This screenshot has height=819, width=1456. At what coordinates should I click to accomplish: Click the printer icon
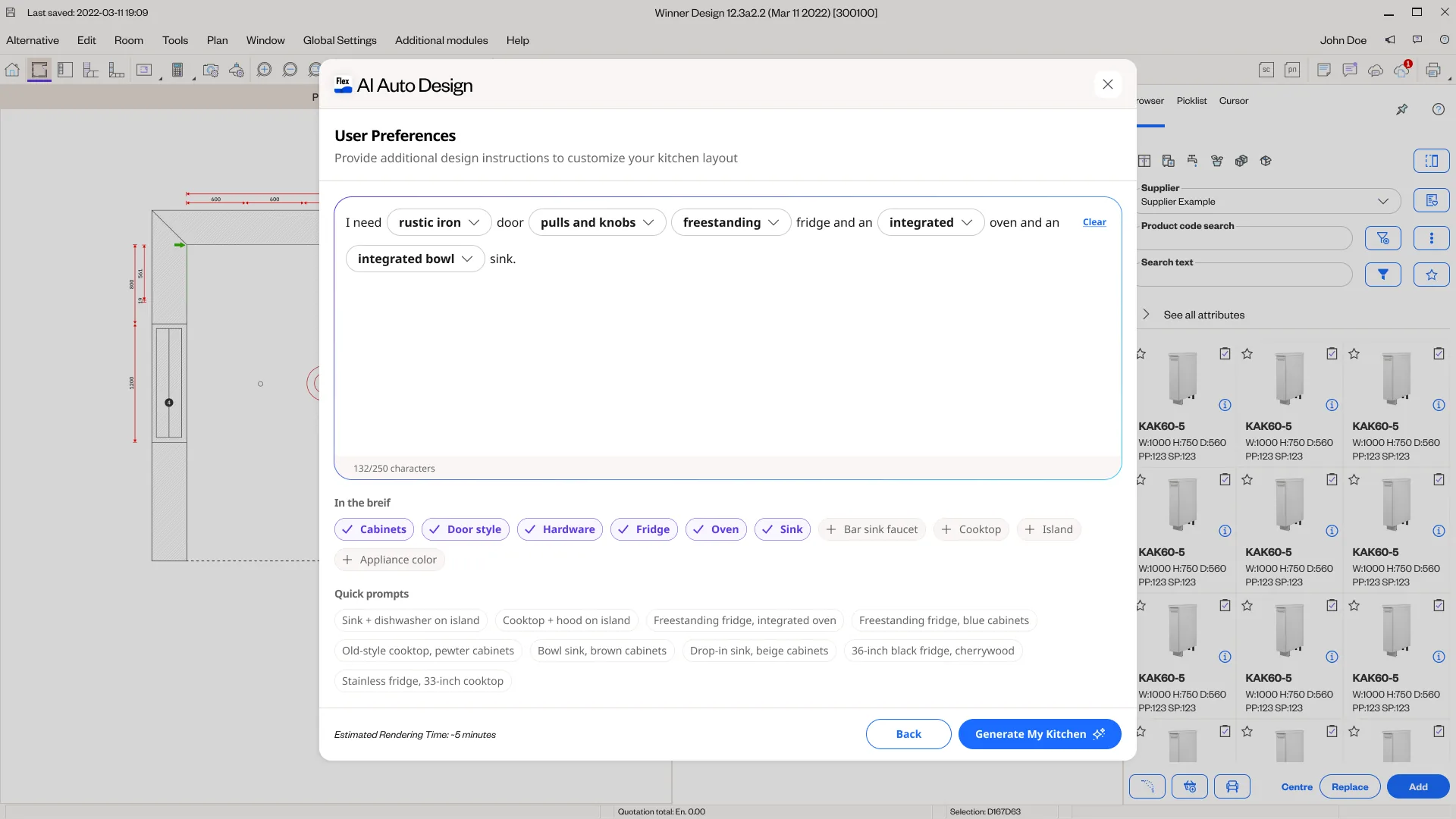click(x=1433, y=71)
